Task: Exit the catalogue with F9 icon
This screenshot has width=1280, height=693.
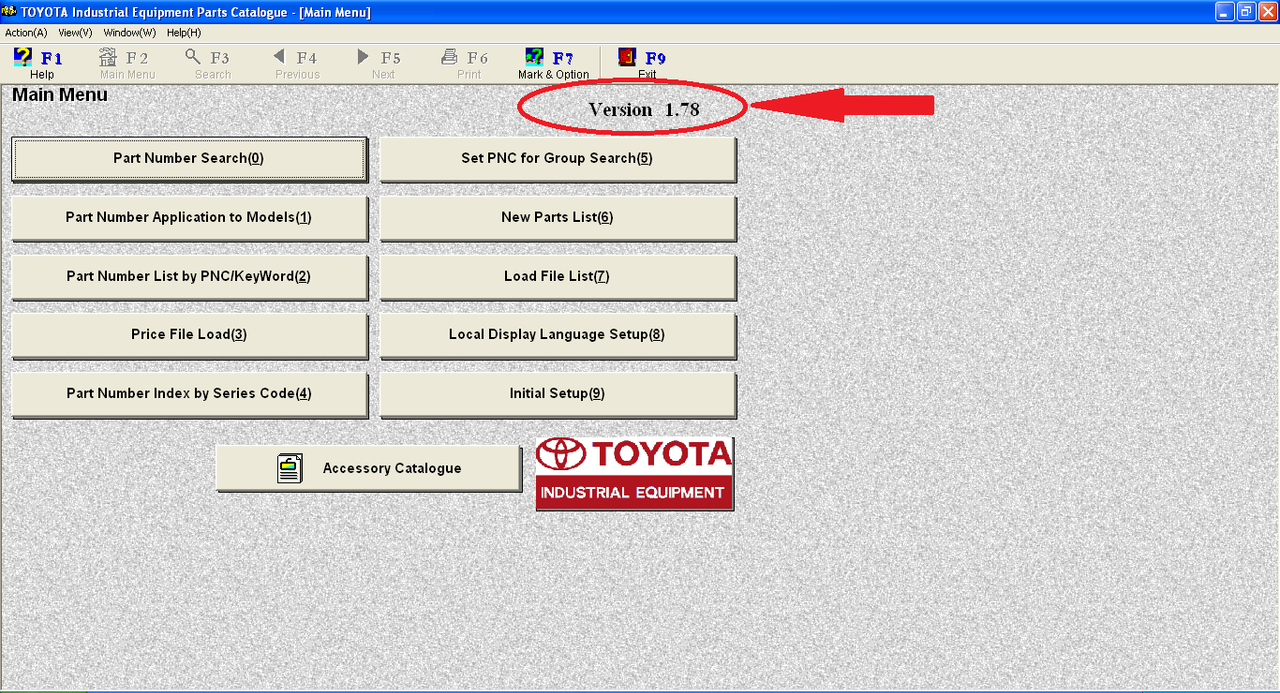Action: [x=627, y=57]
